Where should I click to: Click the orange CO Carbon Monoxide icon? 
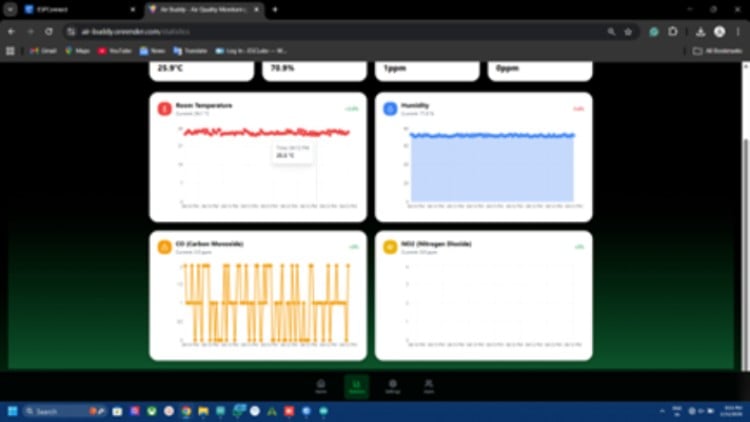pyautogui.click(x=165, y=247)
